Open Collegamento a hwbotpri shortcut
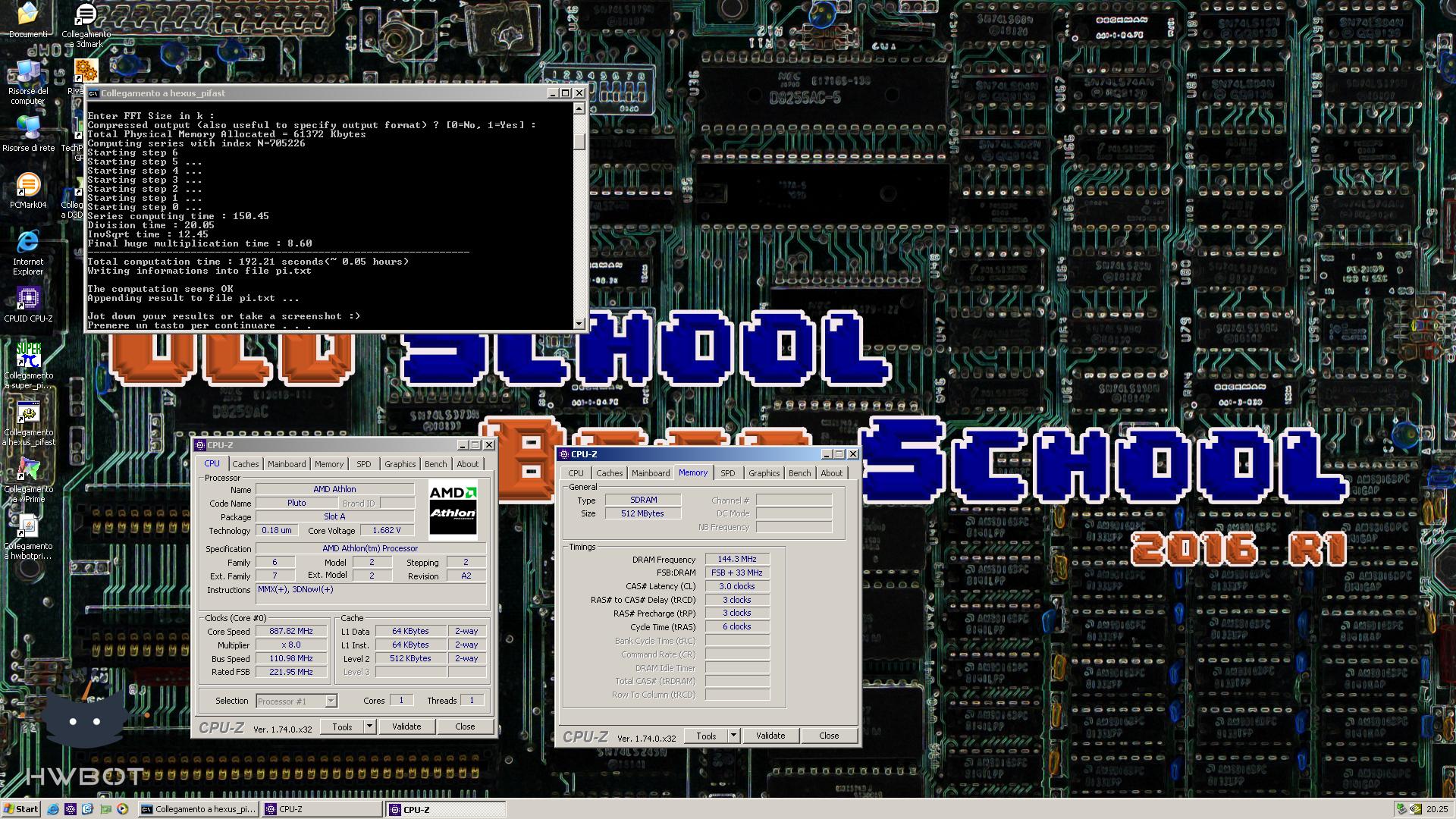 [29, 537]
